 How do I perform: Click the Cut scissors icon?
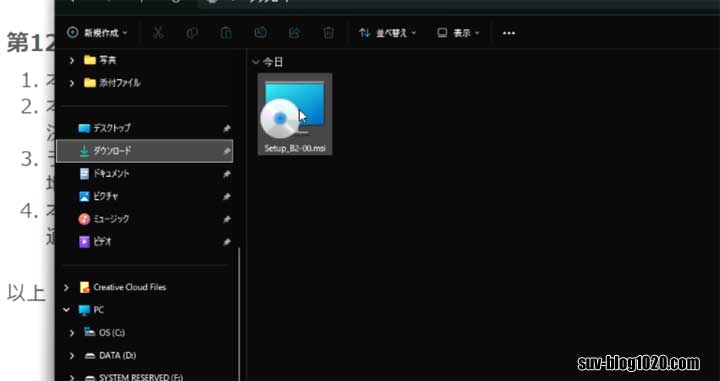point(158,33)
